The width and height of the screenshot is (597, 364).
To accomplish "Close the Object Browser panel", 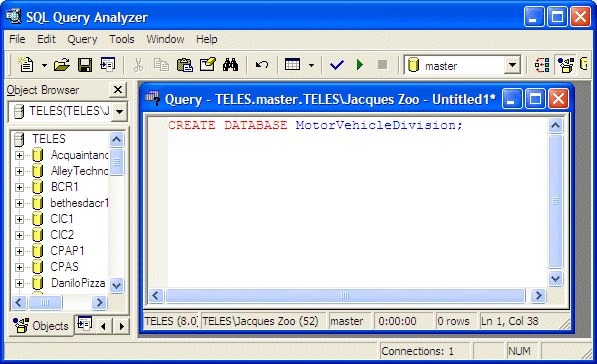I will coord(118,90).
